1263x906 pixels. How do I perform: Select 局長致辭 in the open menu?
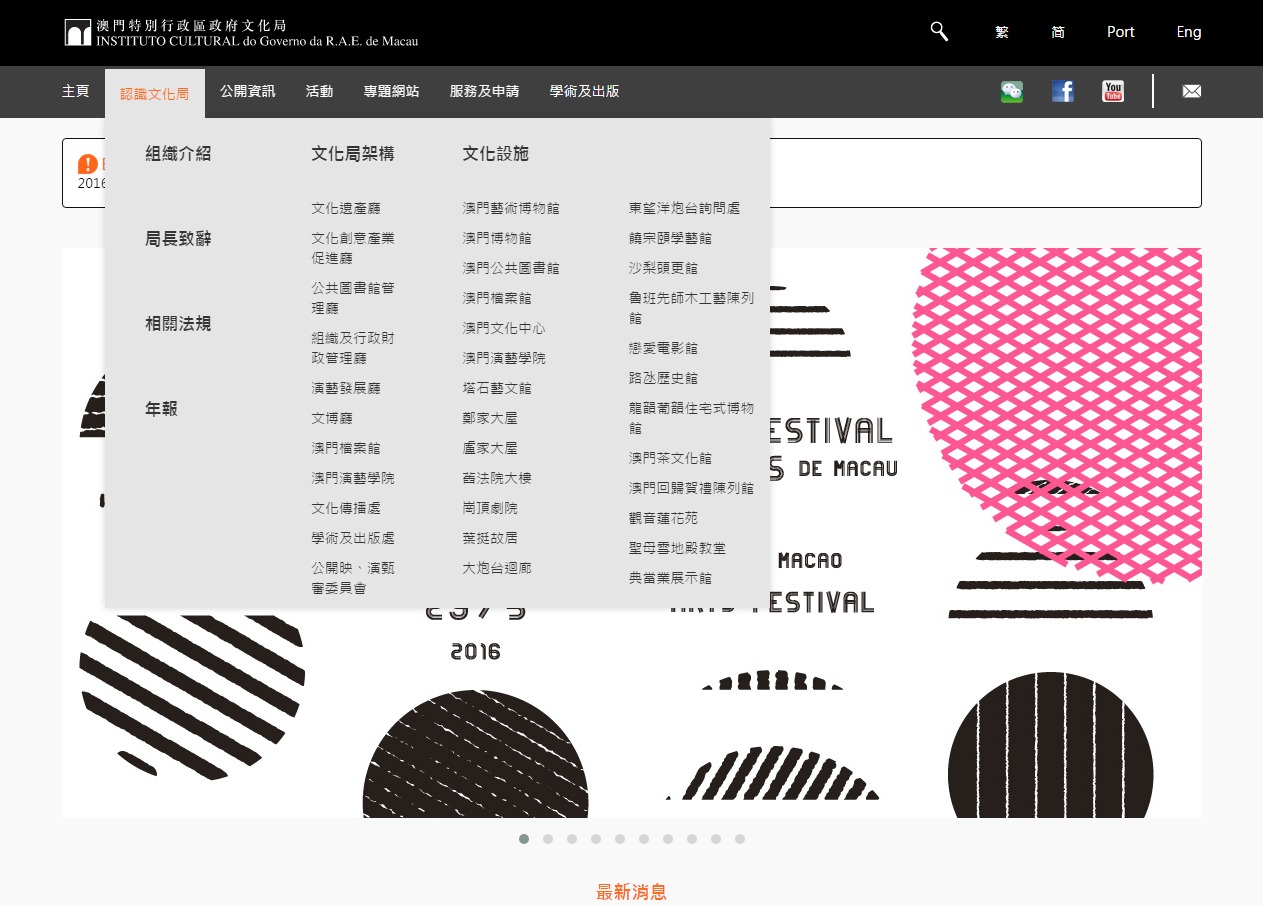click(x=178, y=239)
